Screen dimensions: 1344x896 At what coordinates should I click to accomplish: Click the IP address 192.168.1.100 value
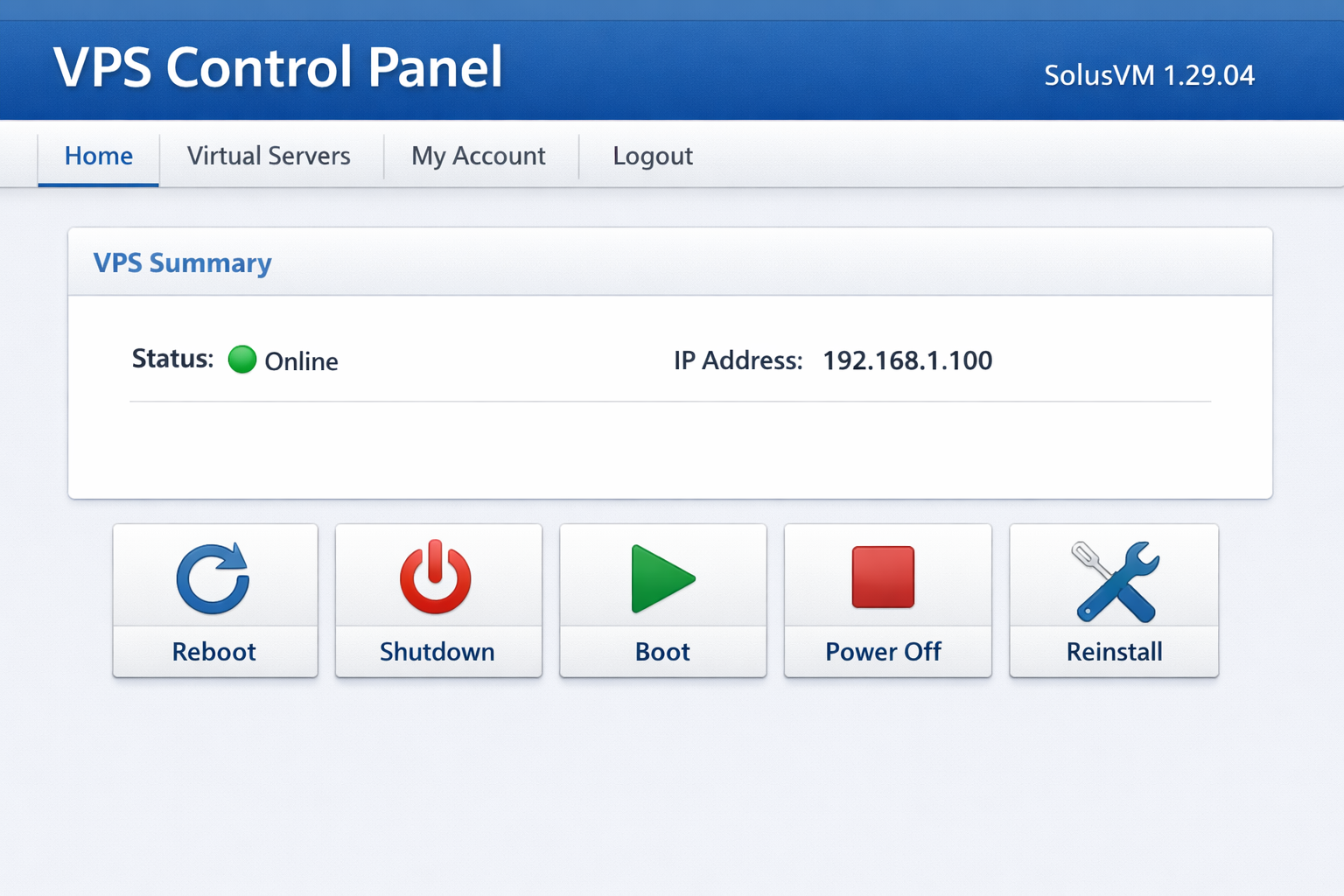(x=907, y=360)
